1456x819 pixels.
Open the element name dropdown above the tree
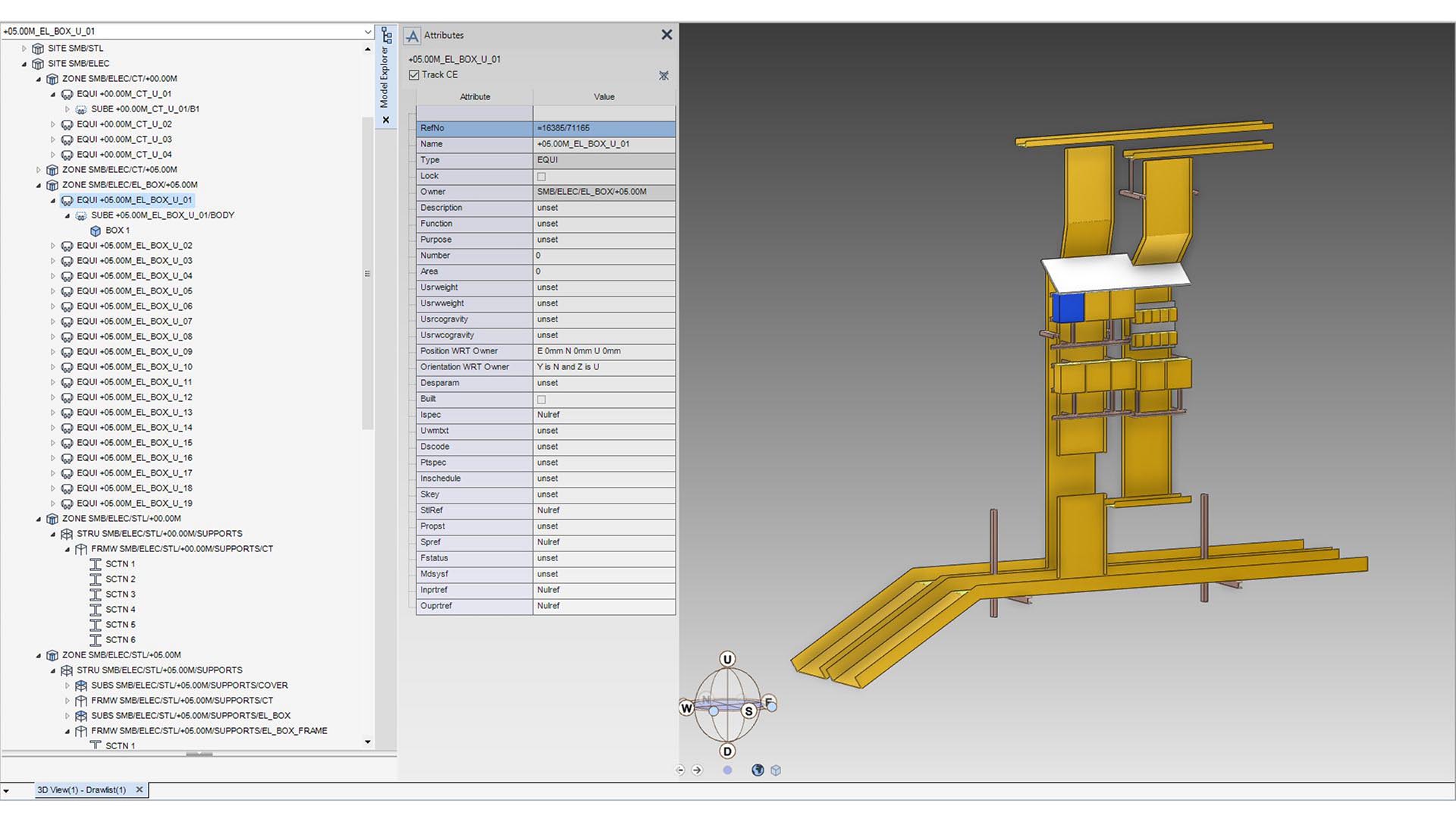coord(369,31)
